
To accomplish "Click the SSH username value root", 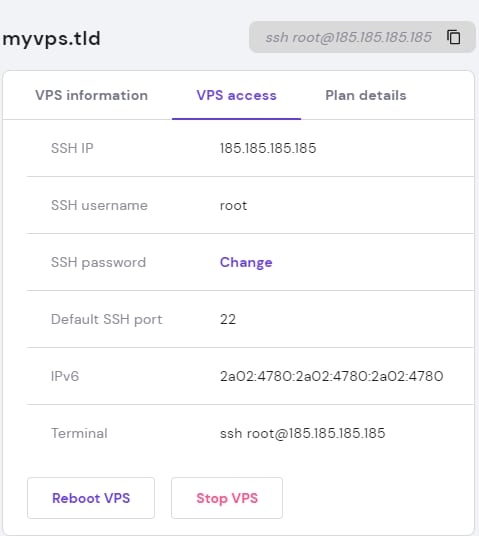I will click(233, 205).
